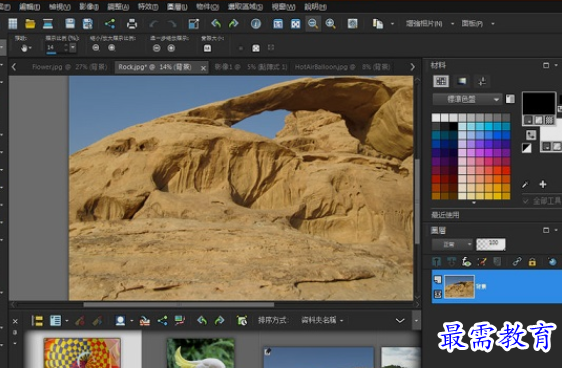Select the Zoom In magnifier in main toolbar

330,24
